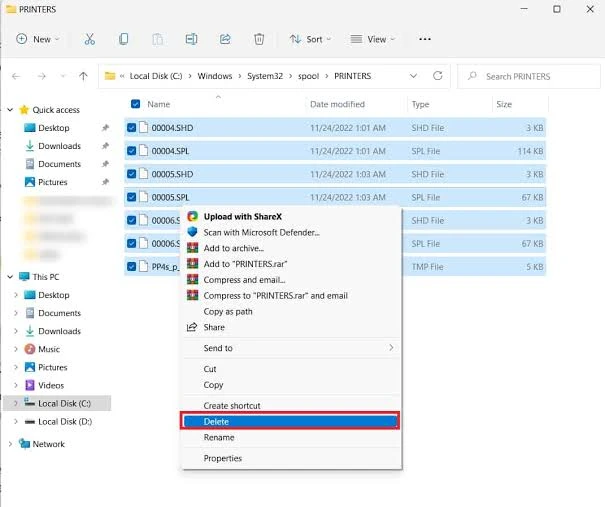Uncheck the 00006 SPL File row checkbox
Viewport: 605px width, 507px height.
[x=132, y=243]
